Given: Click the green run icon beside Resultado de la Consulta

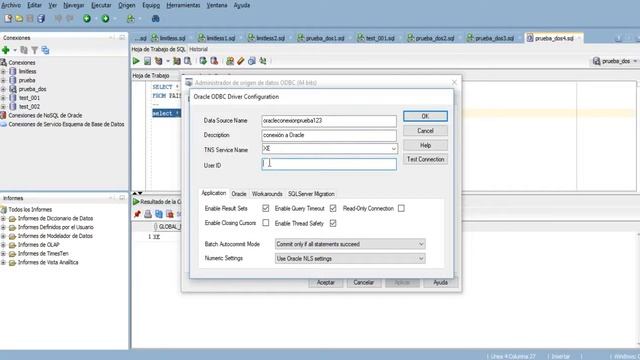Looking at the screenshot, I should click(x=136, y=202).
